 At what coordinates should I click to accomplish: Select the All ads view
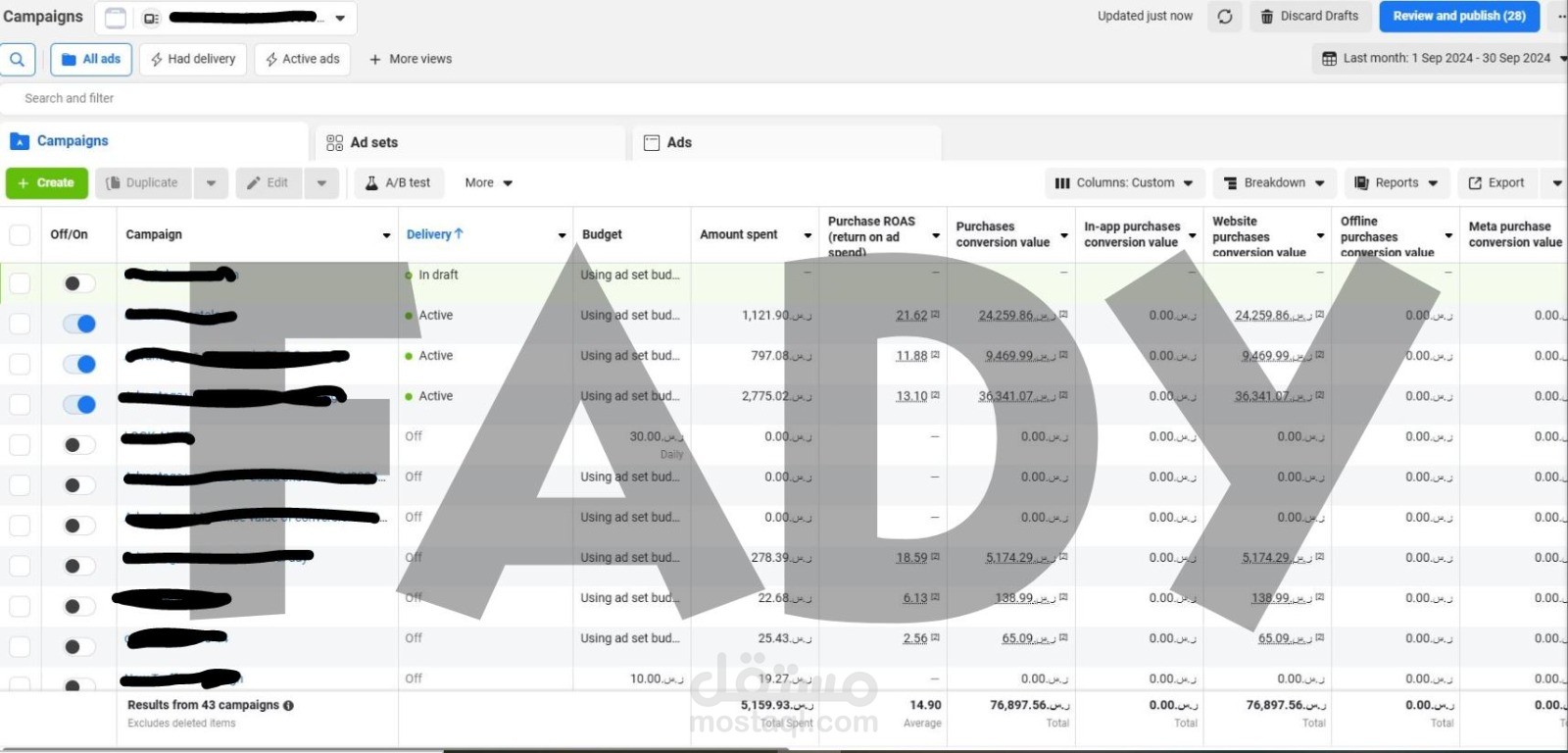pos(91,59)
